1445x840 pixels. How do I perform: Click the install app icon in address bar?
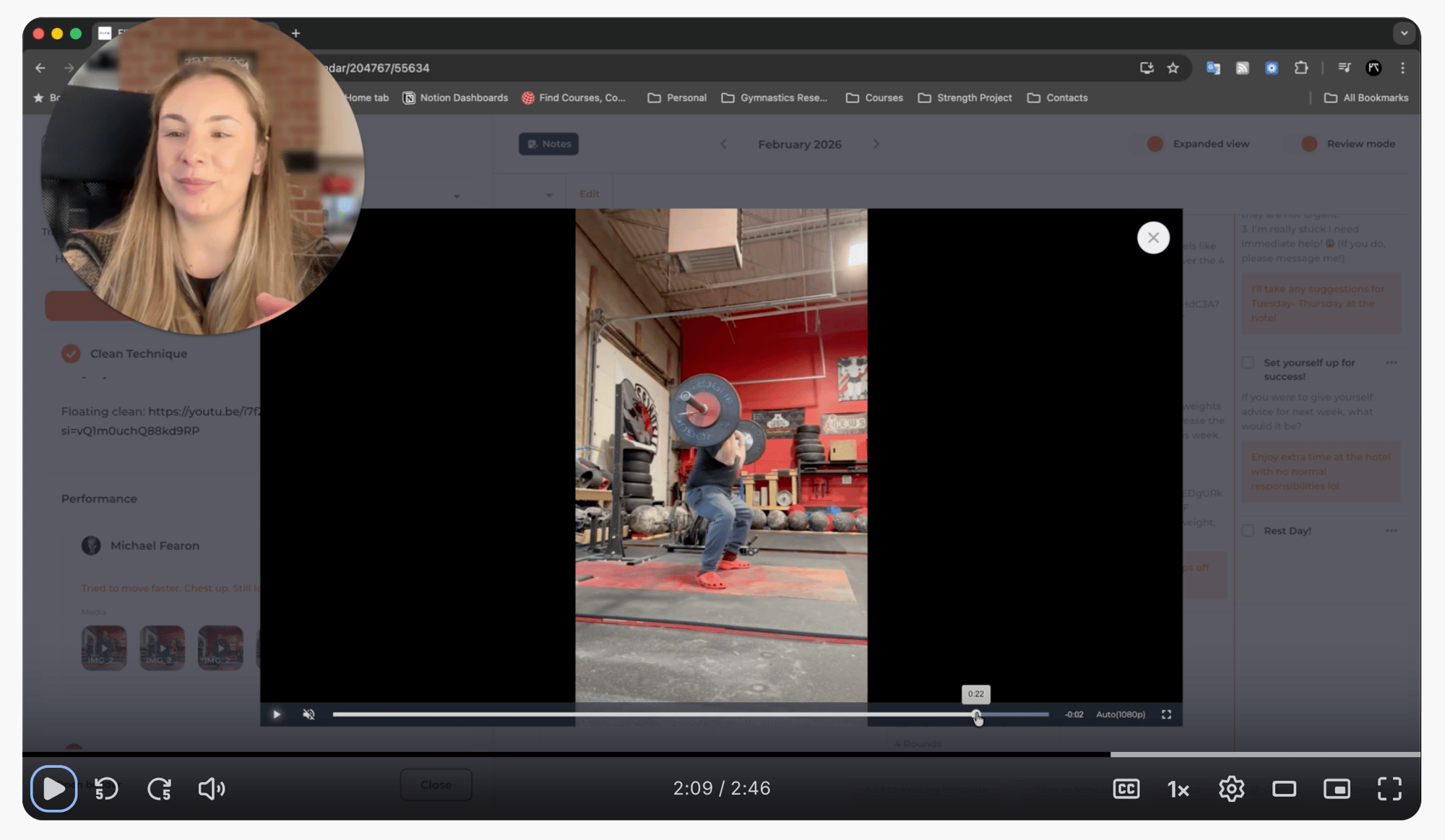(1147, 68)
